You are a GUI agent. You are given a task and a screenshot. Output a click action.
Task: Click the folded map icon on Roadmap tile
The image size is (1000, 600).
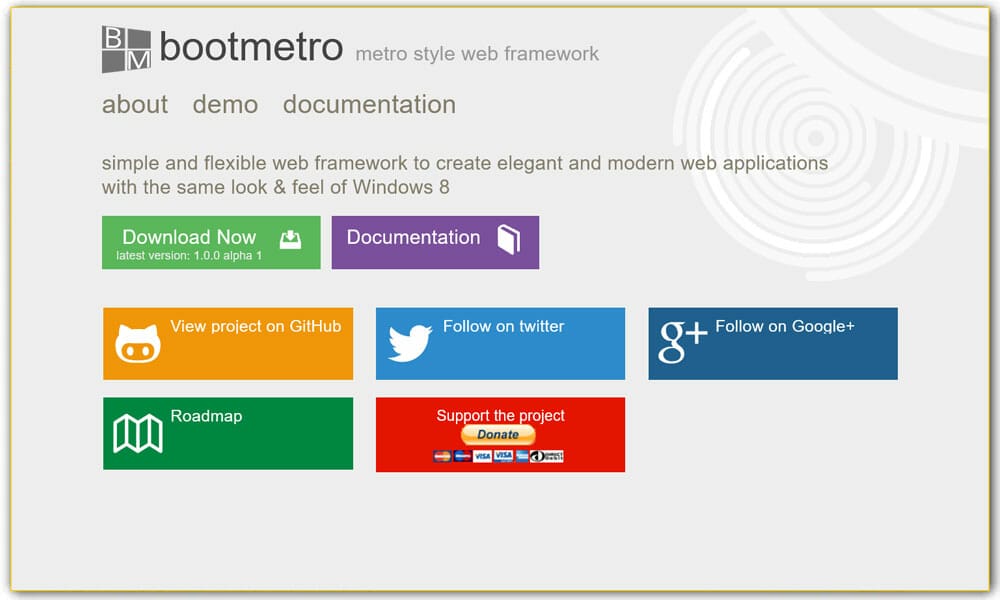[137, 433]
